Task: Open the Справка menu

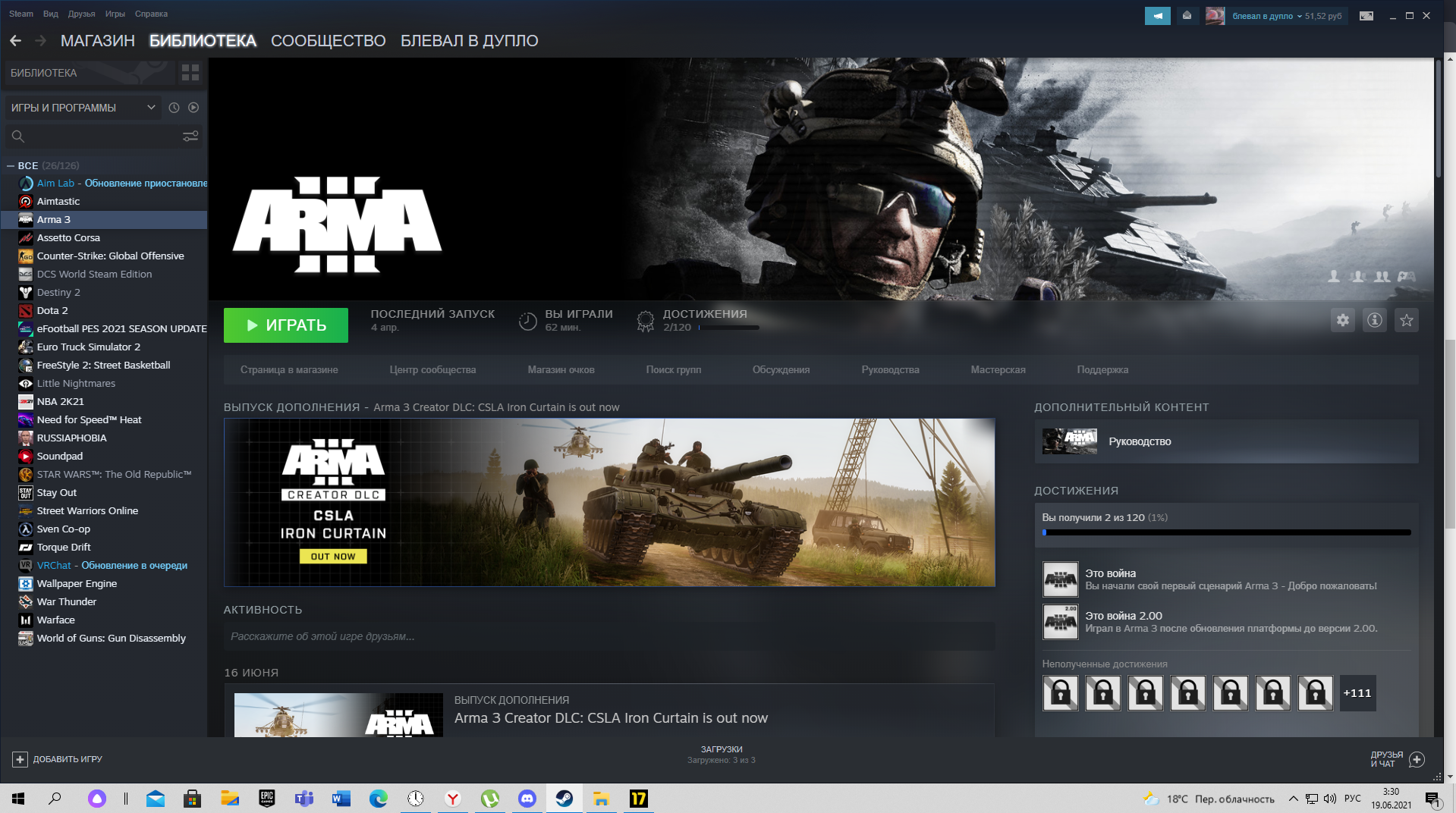Action: (x=151, y=14)
